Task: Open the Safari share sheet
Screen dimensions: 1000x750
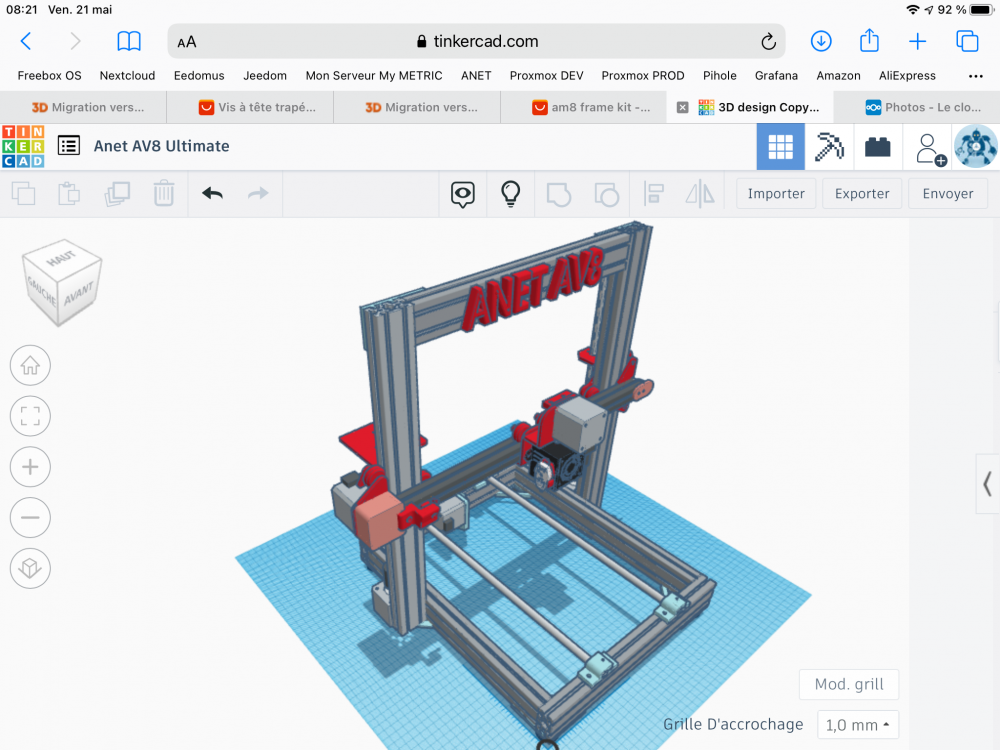Action: point(869,41)
